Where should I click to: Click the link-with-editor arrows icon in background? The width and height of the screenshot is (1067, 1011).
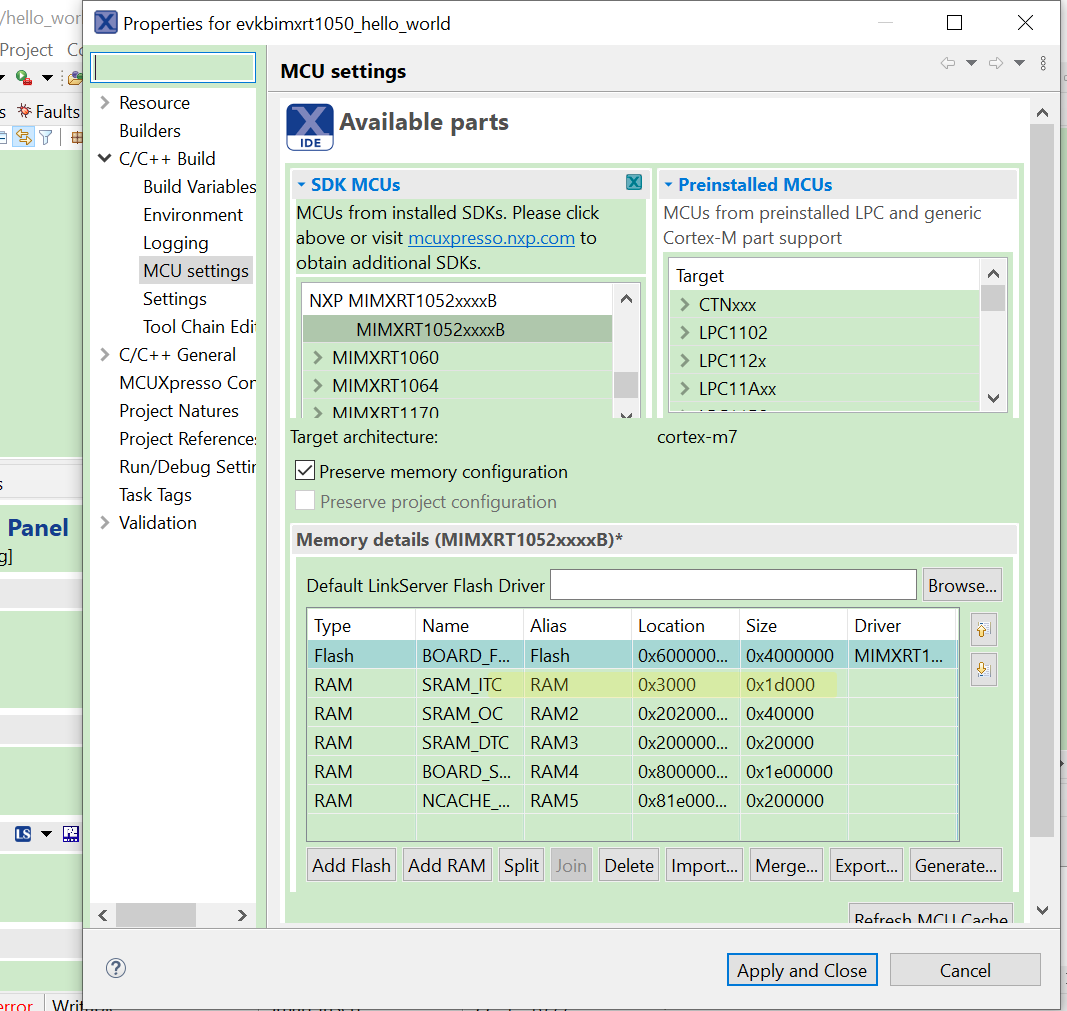[x=24, y=137]
